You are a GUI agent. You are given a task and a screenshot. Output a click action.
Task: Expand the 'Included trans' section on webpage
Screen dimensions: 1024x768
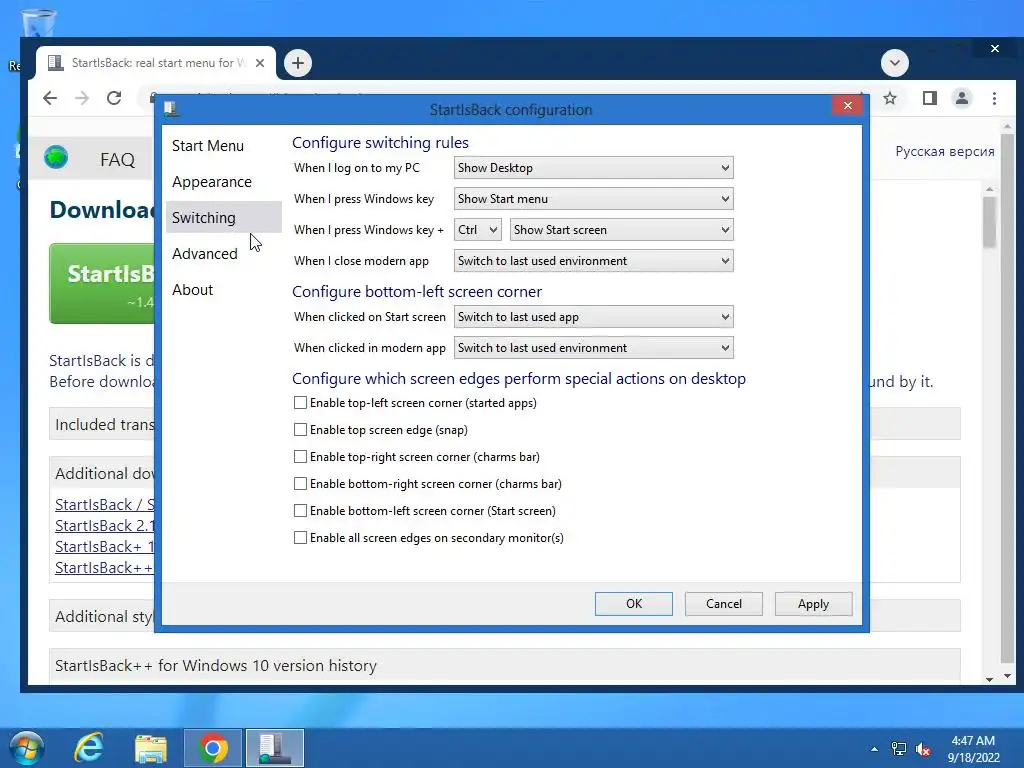(x=104, y=424)
